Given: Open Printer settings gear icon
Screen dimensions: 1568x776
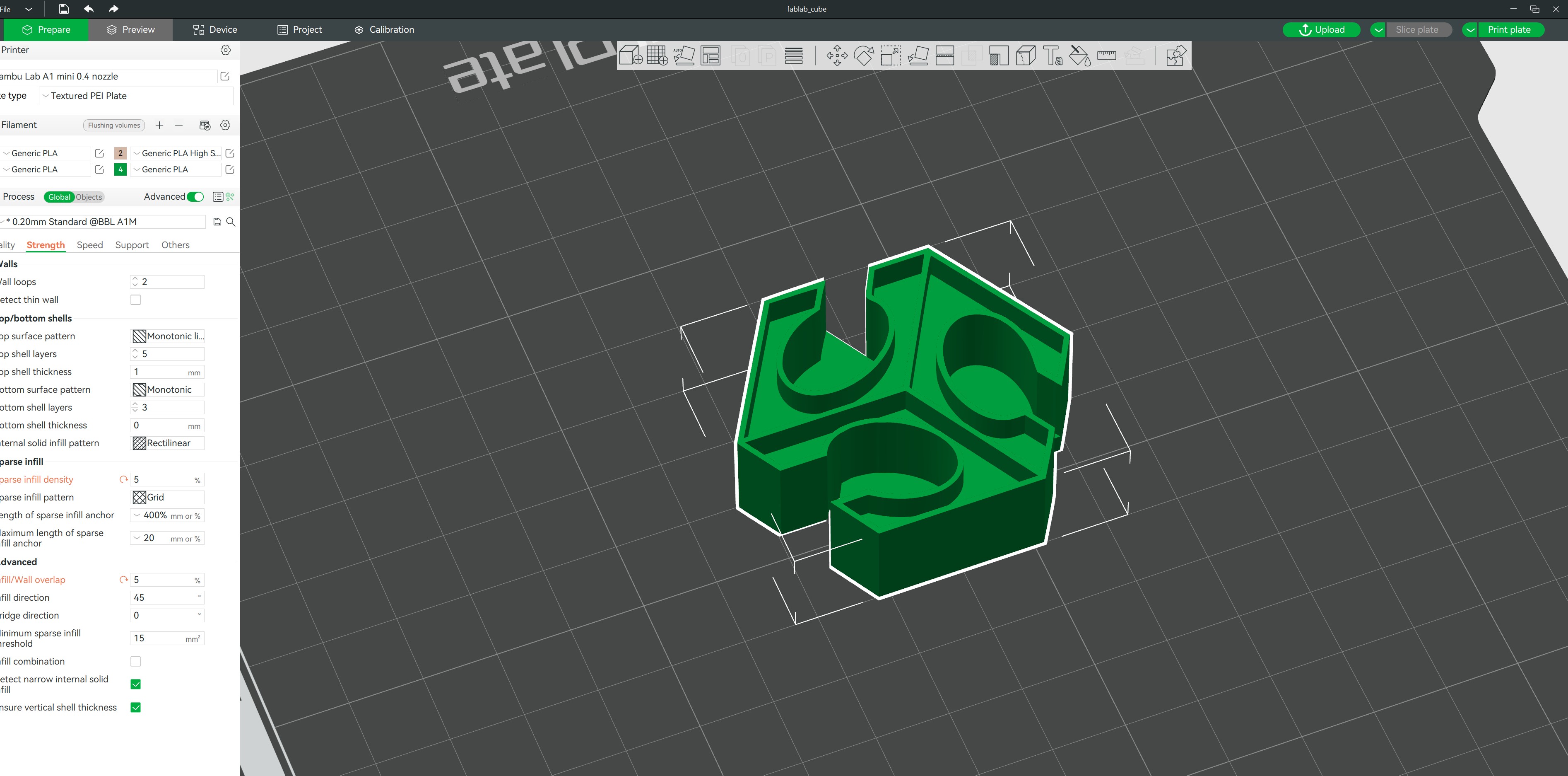Looking at the screenshot, I should 226,50.
